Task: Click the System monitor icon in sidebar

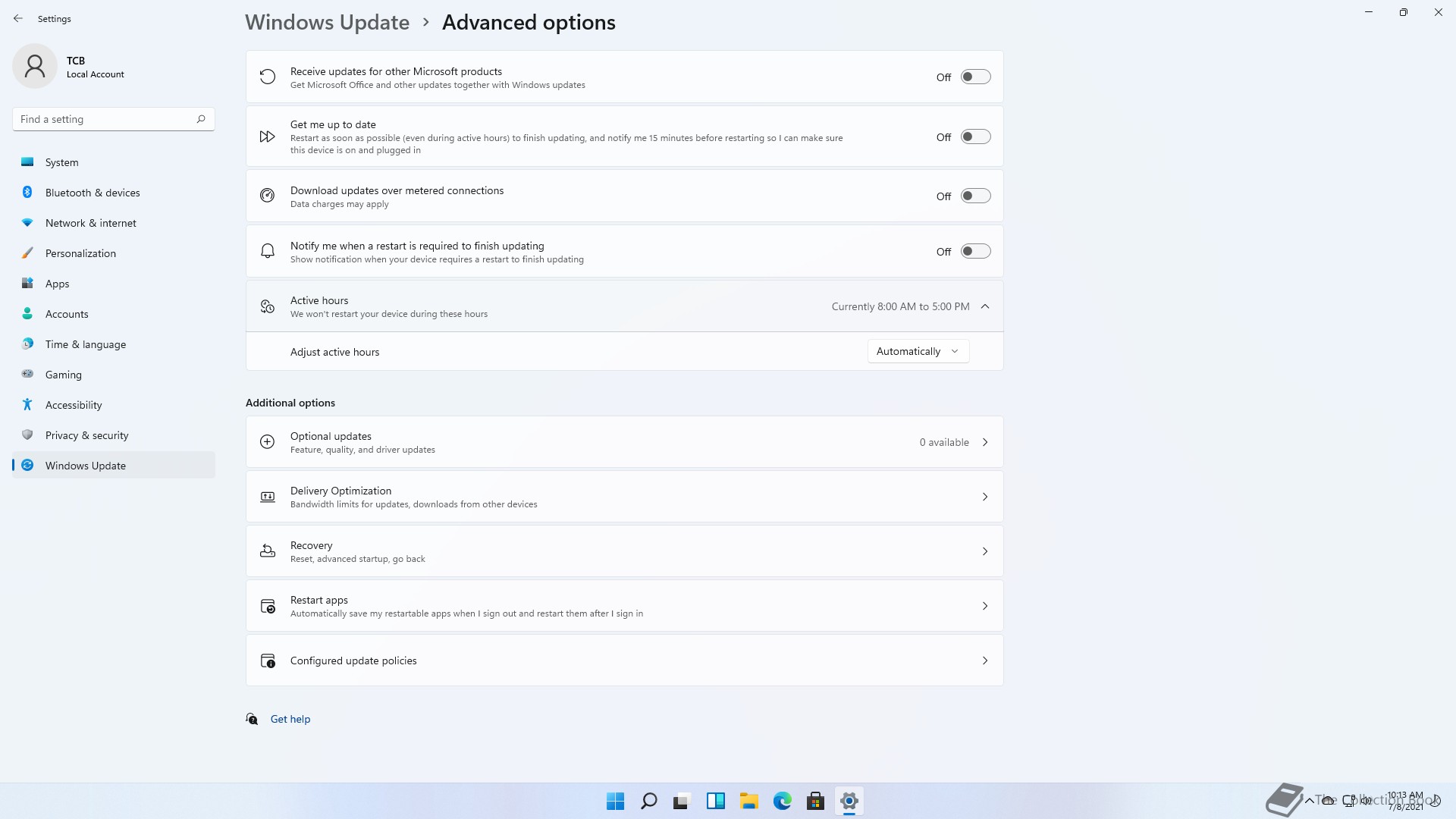Action: 27,162
